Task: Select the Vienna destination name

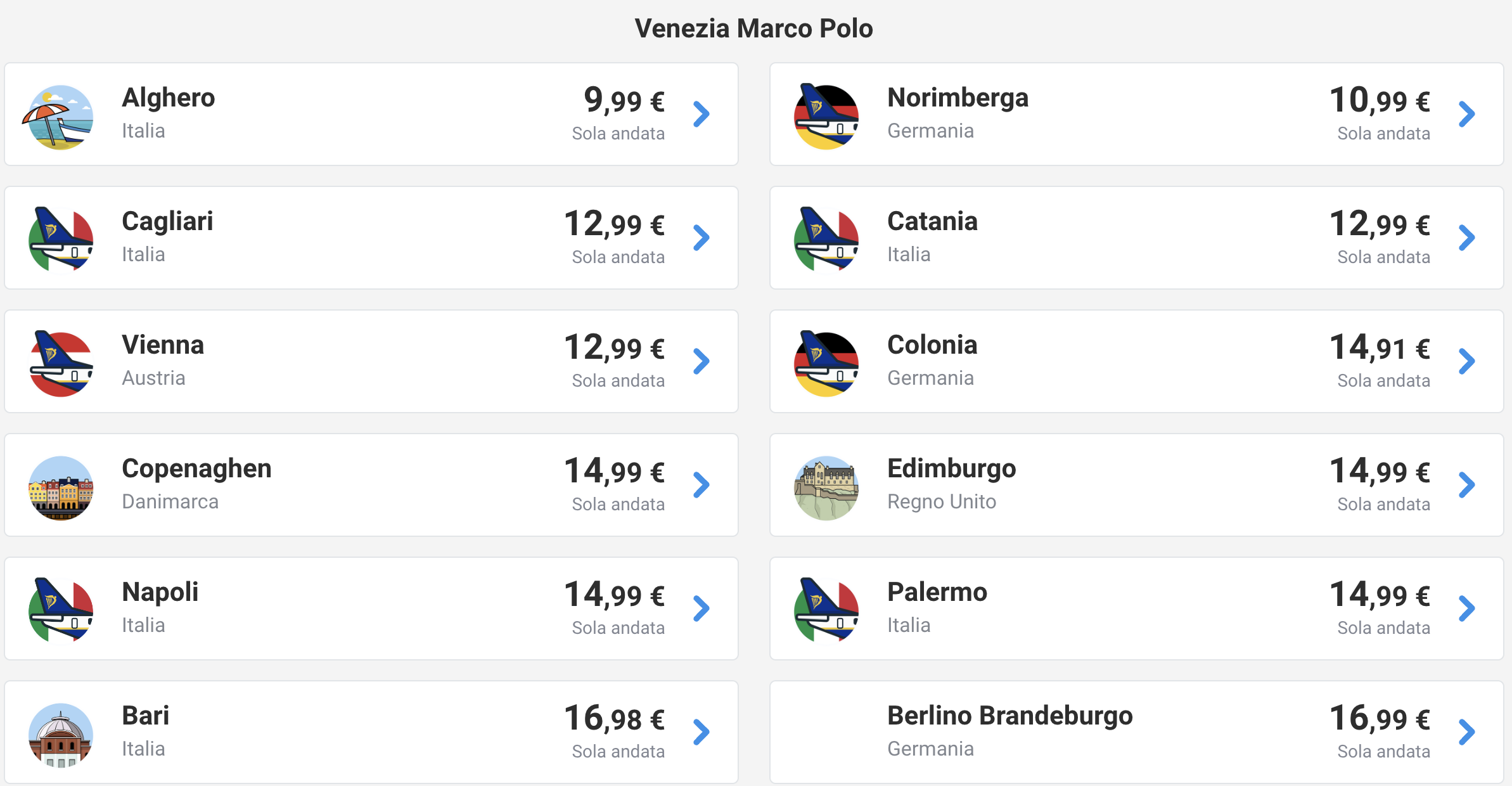Action: (x=163, y=345)
